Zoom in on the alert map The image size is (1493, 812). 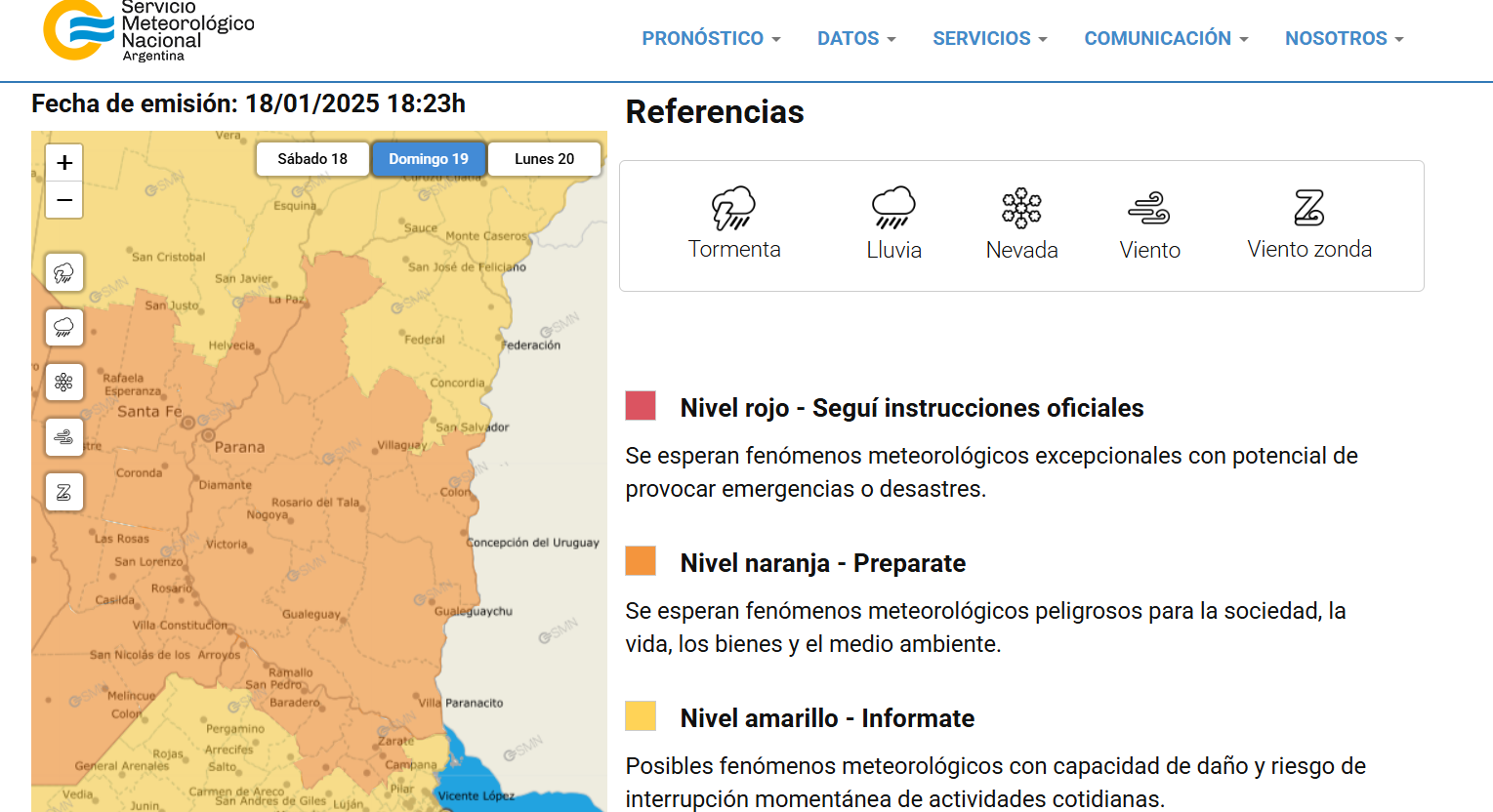[x=64, y=163]
